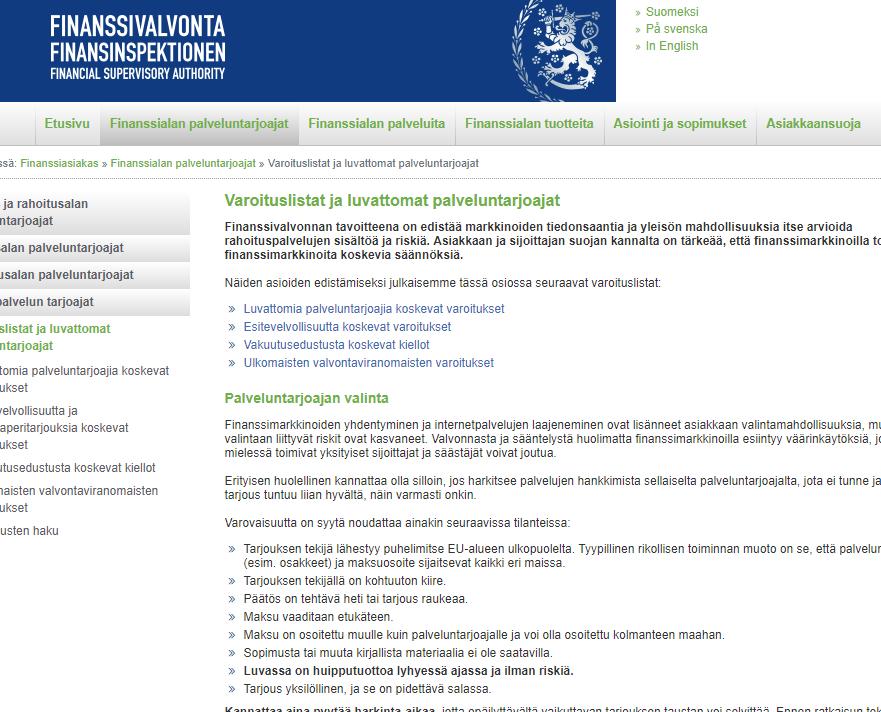Open Finanssialan palveluita tab
Viewport: 881px width, 712px height.
[376, 124]
